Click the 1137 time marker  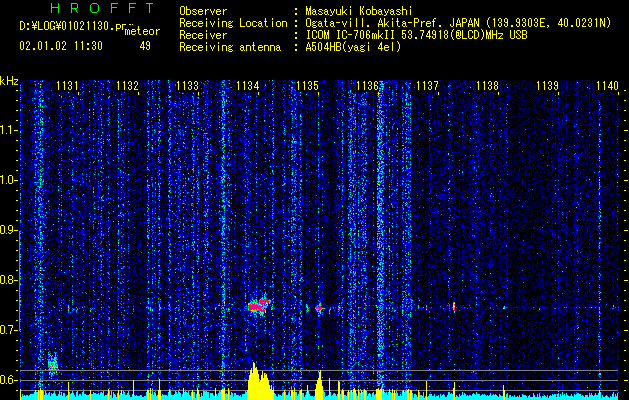coord(427,85)
